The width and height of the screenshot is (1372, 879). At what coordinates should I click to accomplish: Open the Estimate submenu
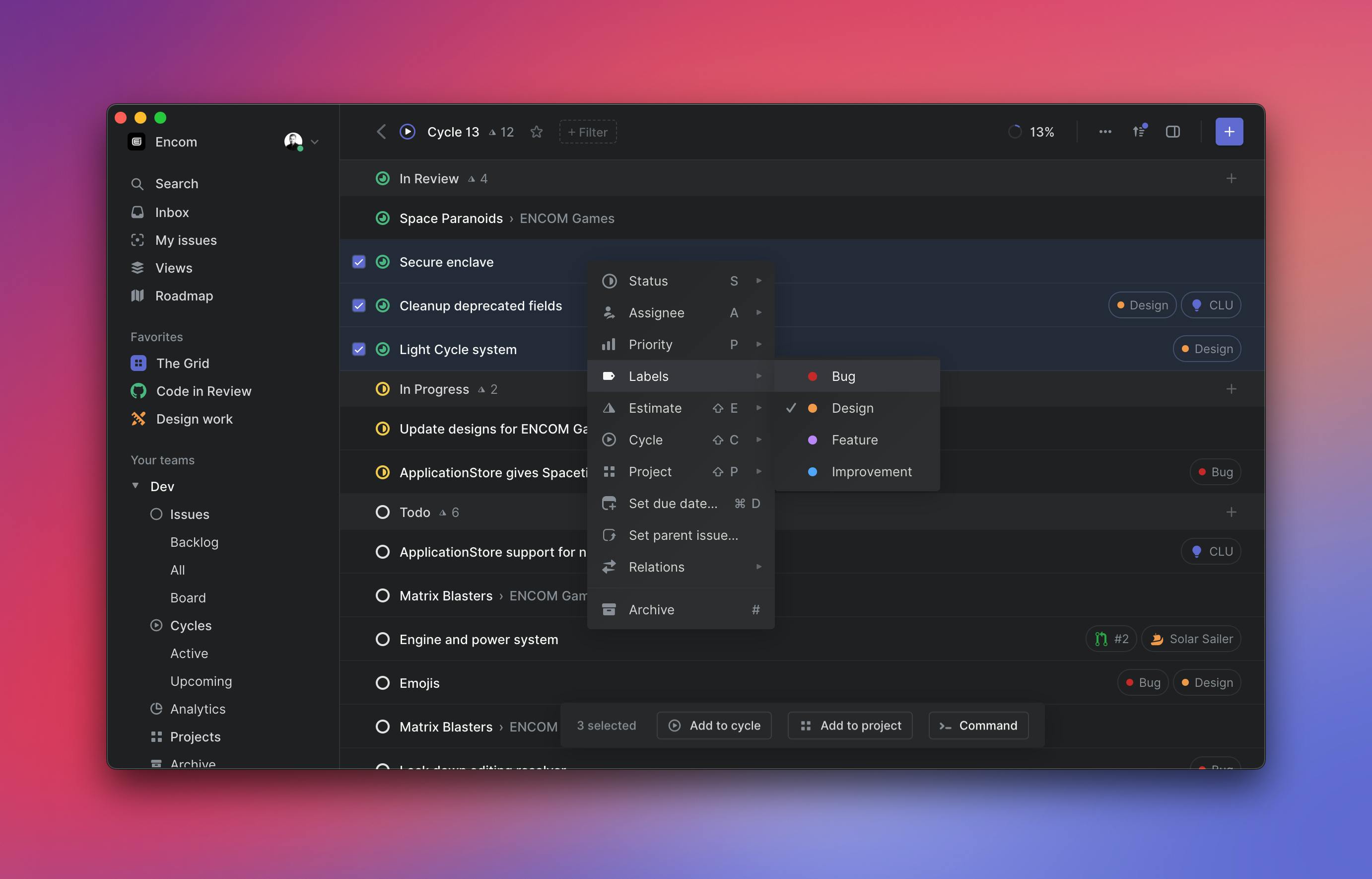point(681,408)
